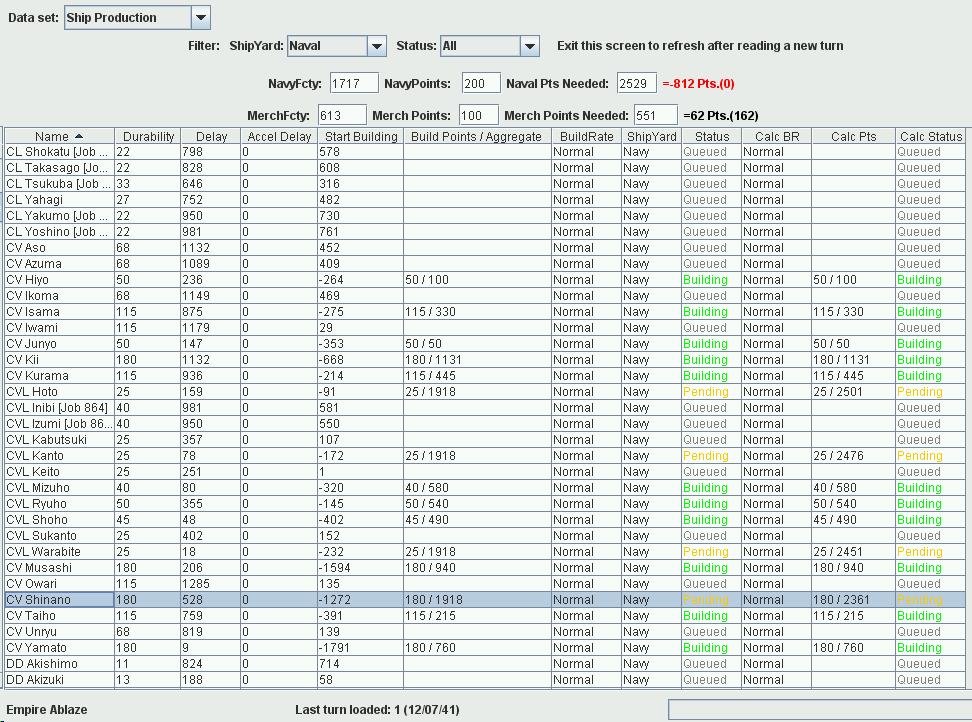Screen dimensions: 972x722
Task: Select the CVL Kabutsuki row name
Action: click(x=60, y=439)
